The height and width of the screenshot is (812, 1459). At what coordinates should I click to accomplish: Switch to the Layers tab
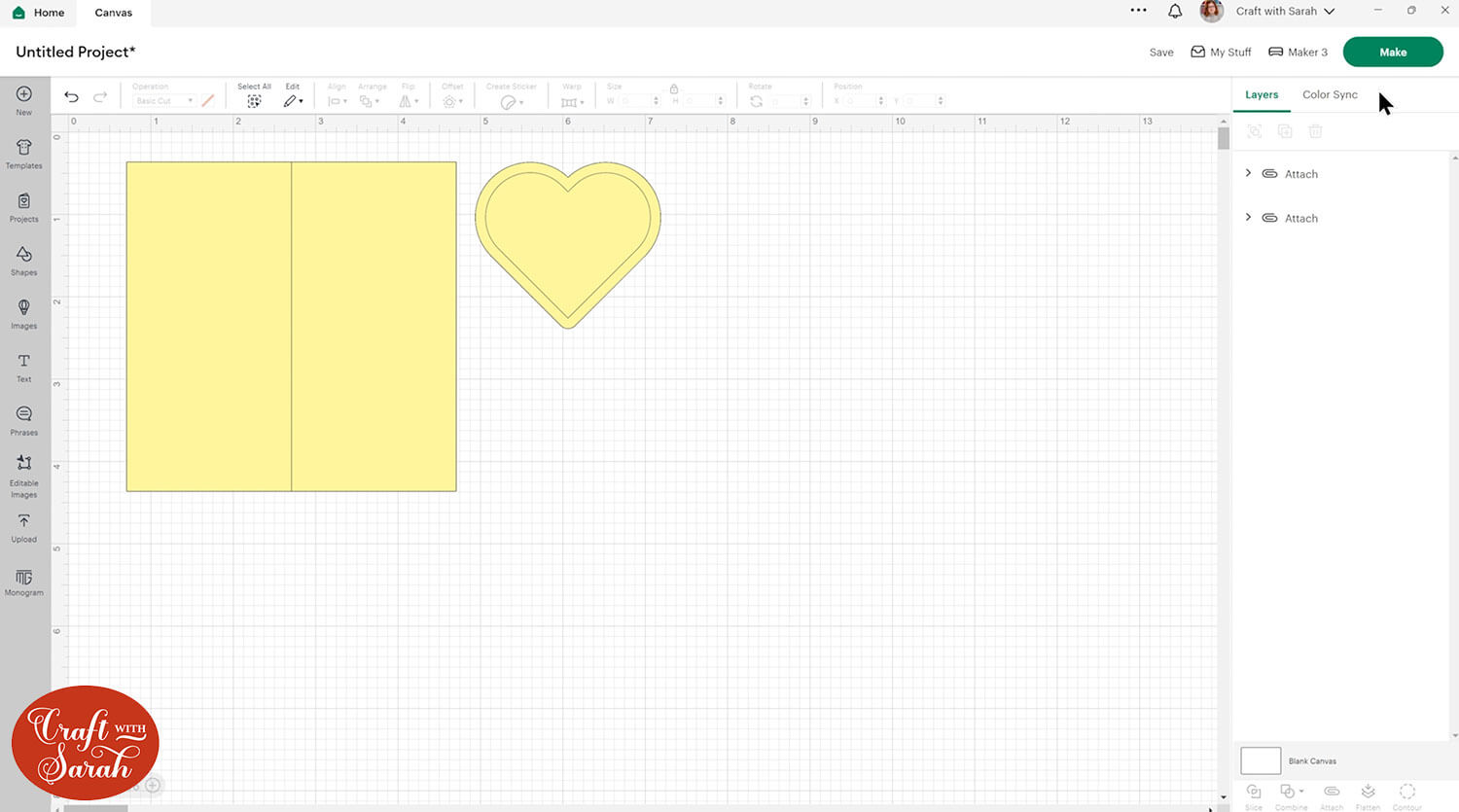pos(1262,94)
